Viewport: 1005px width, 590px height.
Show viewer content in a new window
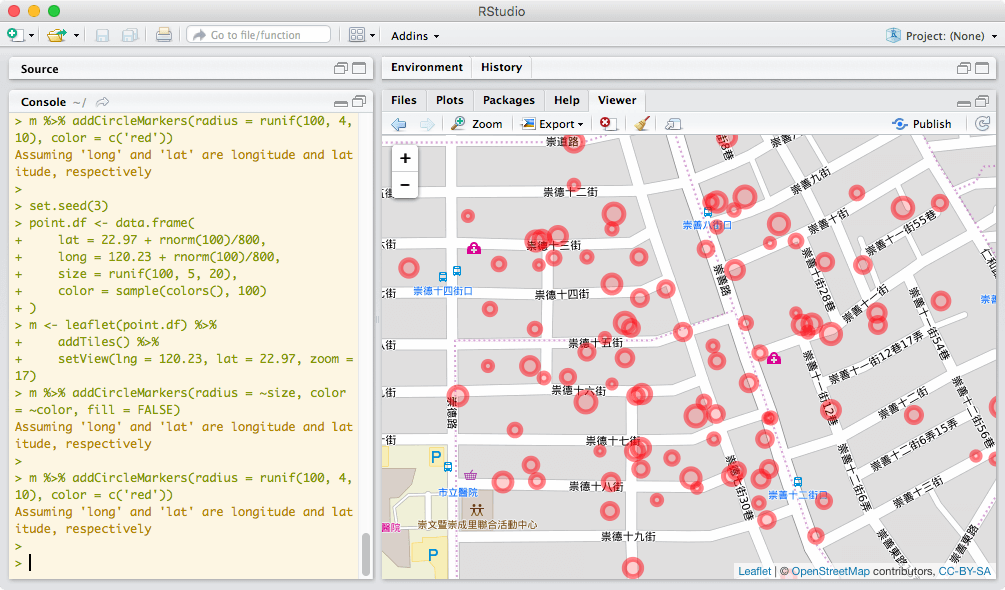pos(673,124)
